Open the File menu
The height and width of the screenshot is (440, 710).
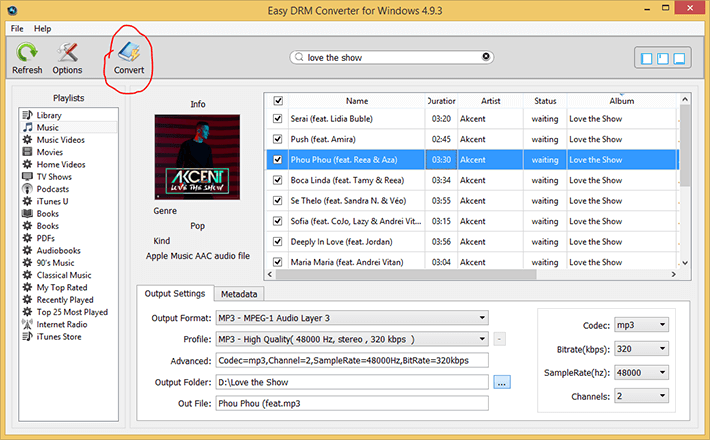(x=17, y=29)
